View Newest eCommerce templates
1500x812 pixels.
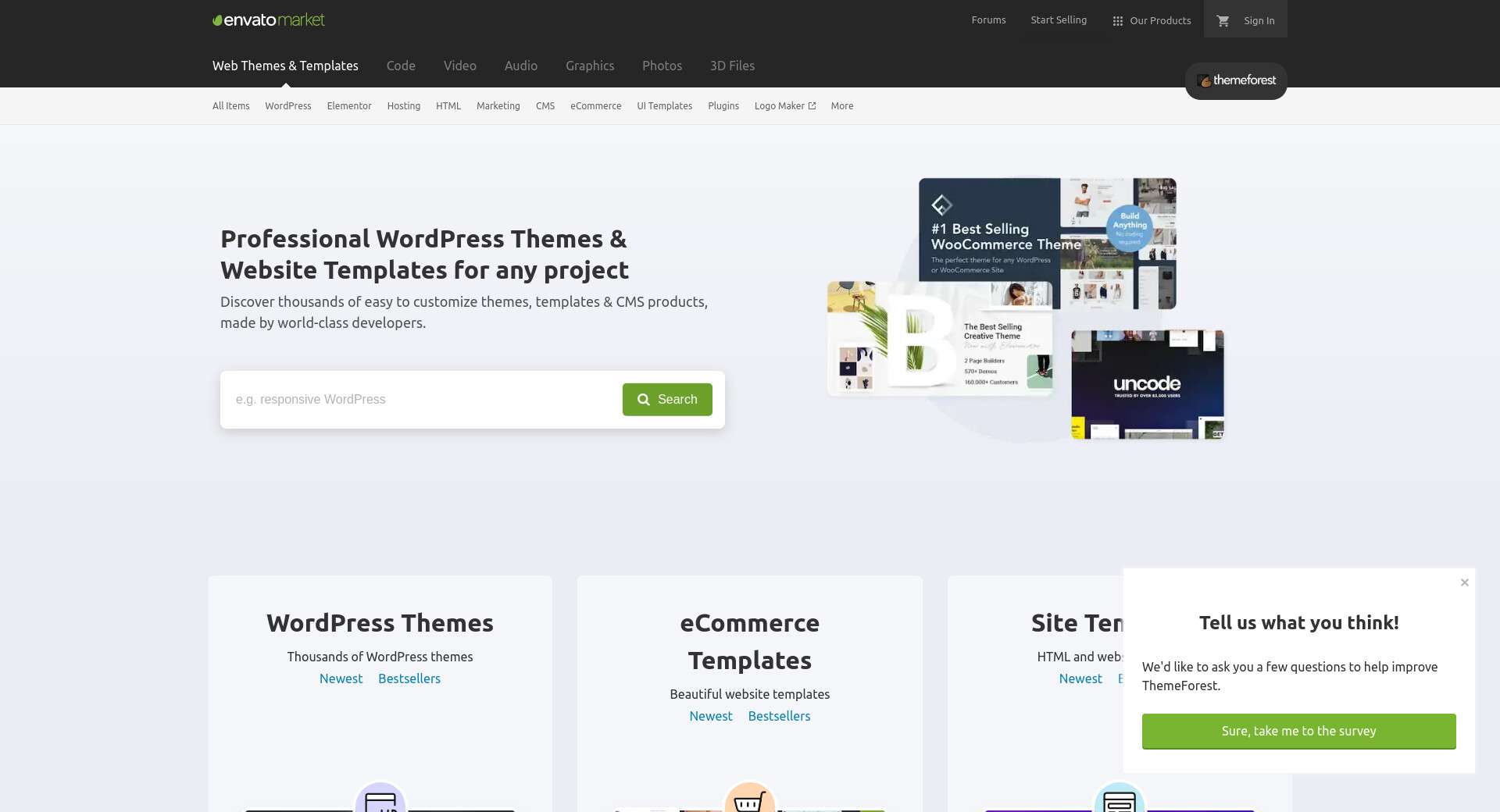711,716
